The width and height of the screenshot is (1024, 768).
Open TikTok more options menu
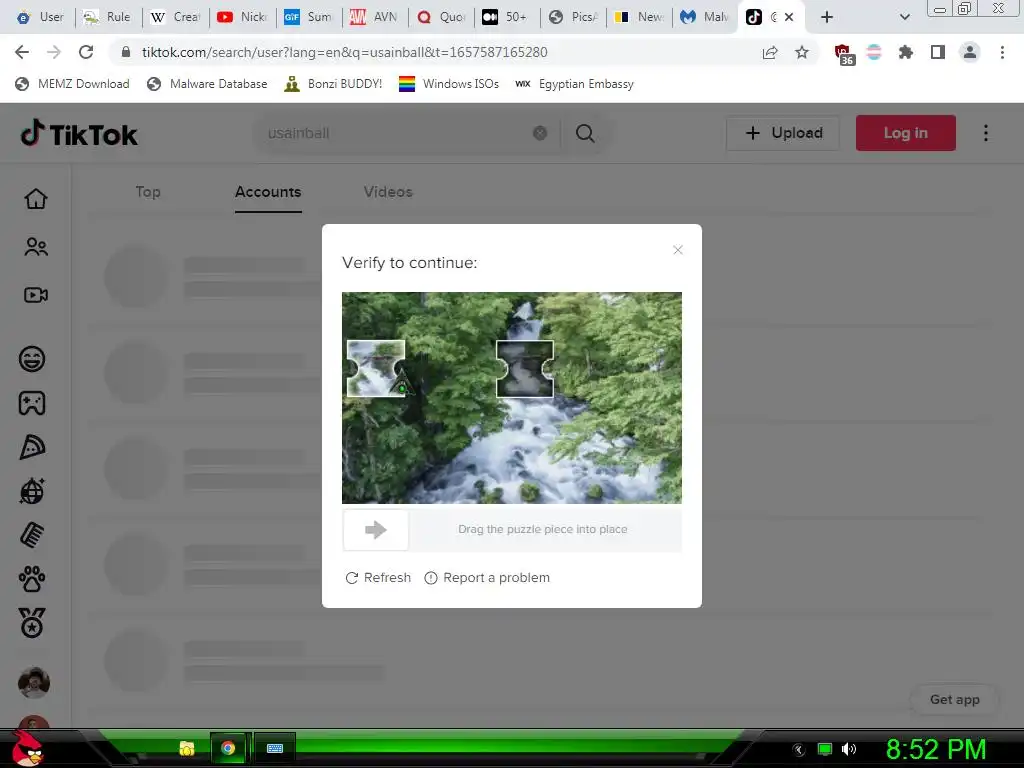986,133
